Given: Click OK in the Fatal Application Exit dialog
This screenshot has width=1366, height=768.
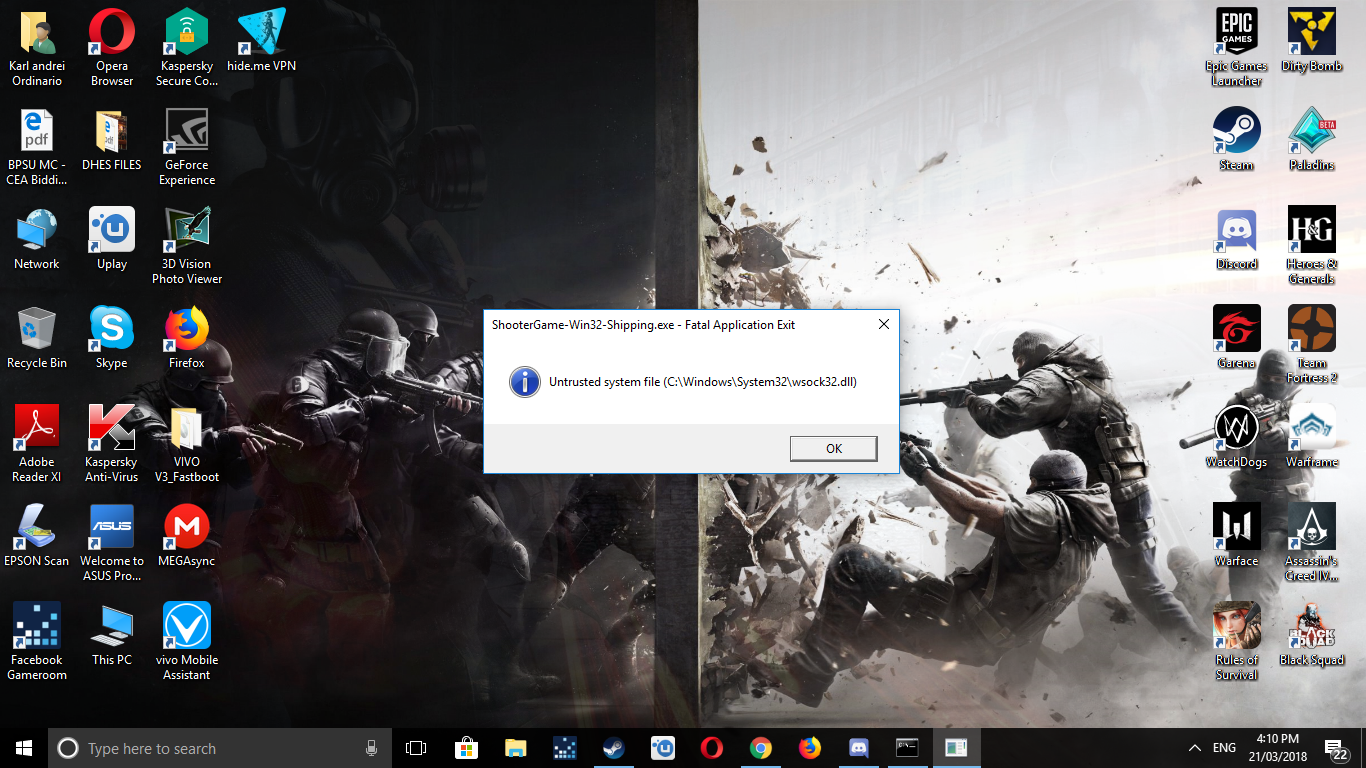Looking at the screenshot, I should click(833, 449).
